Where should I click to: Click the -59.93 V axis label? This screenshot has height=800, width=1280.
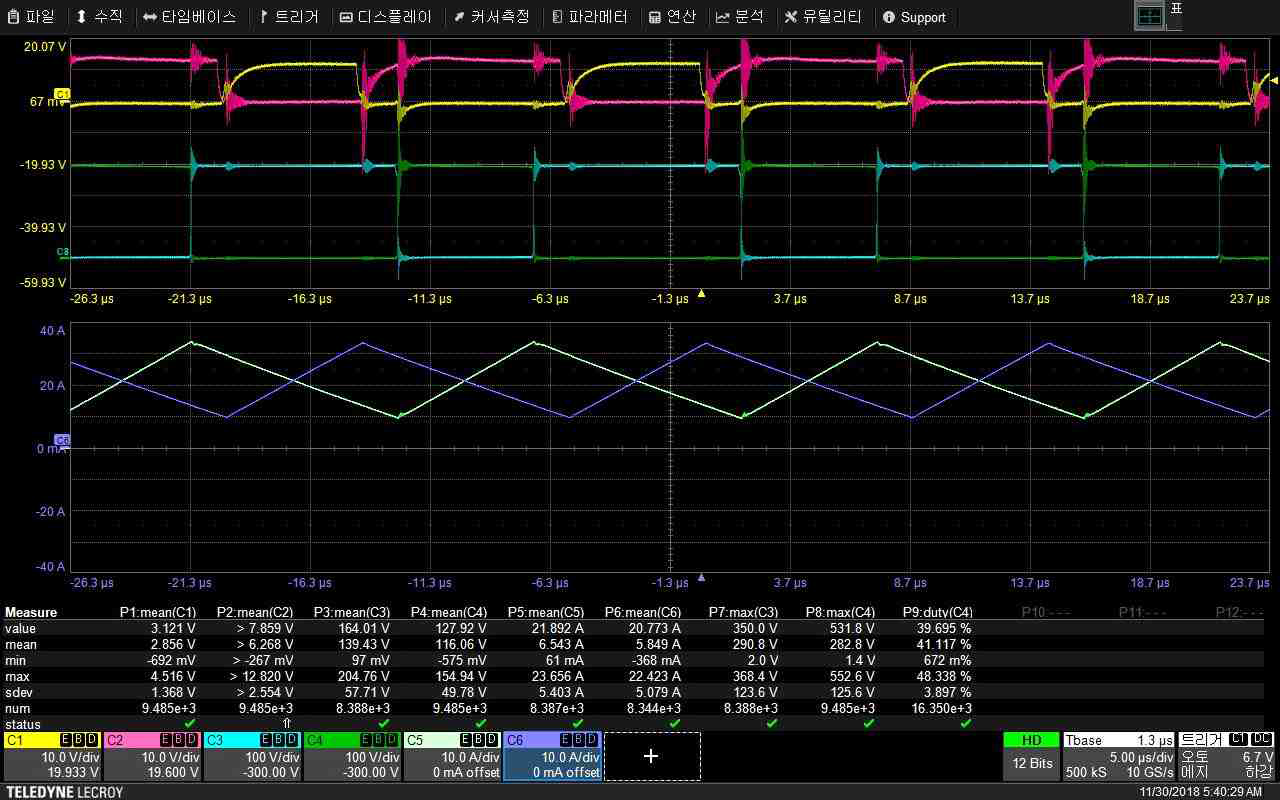point(43,283)
